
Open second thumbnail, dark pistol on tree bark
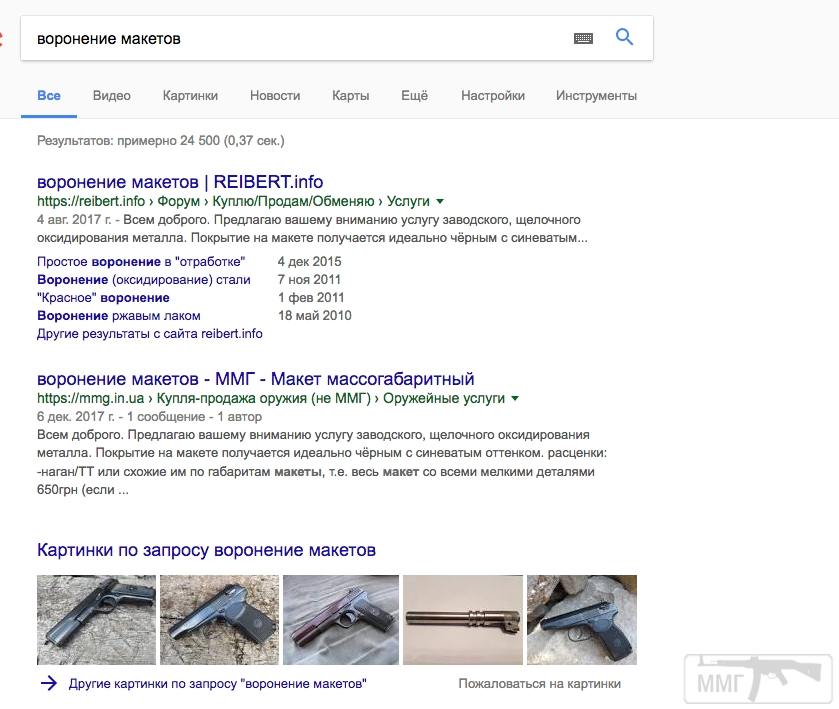click(219, 620)
